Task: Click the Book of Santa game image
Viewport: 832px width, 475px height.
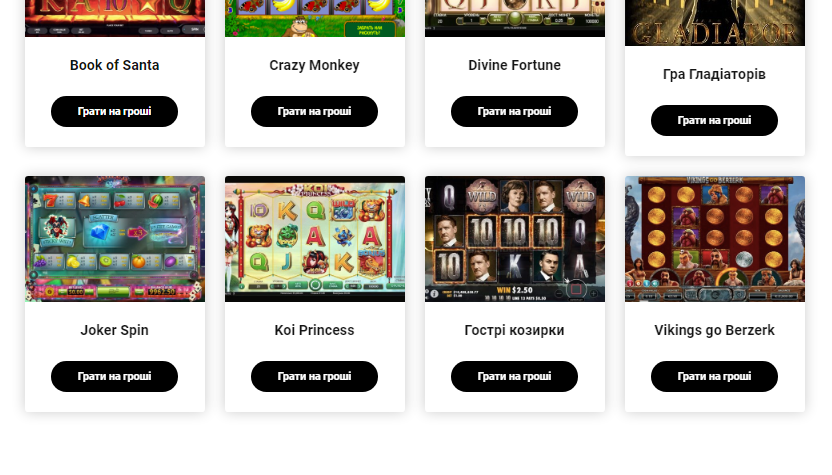Action: pyautogui.click(x=115, y=18)
